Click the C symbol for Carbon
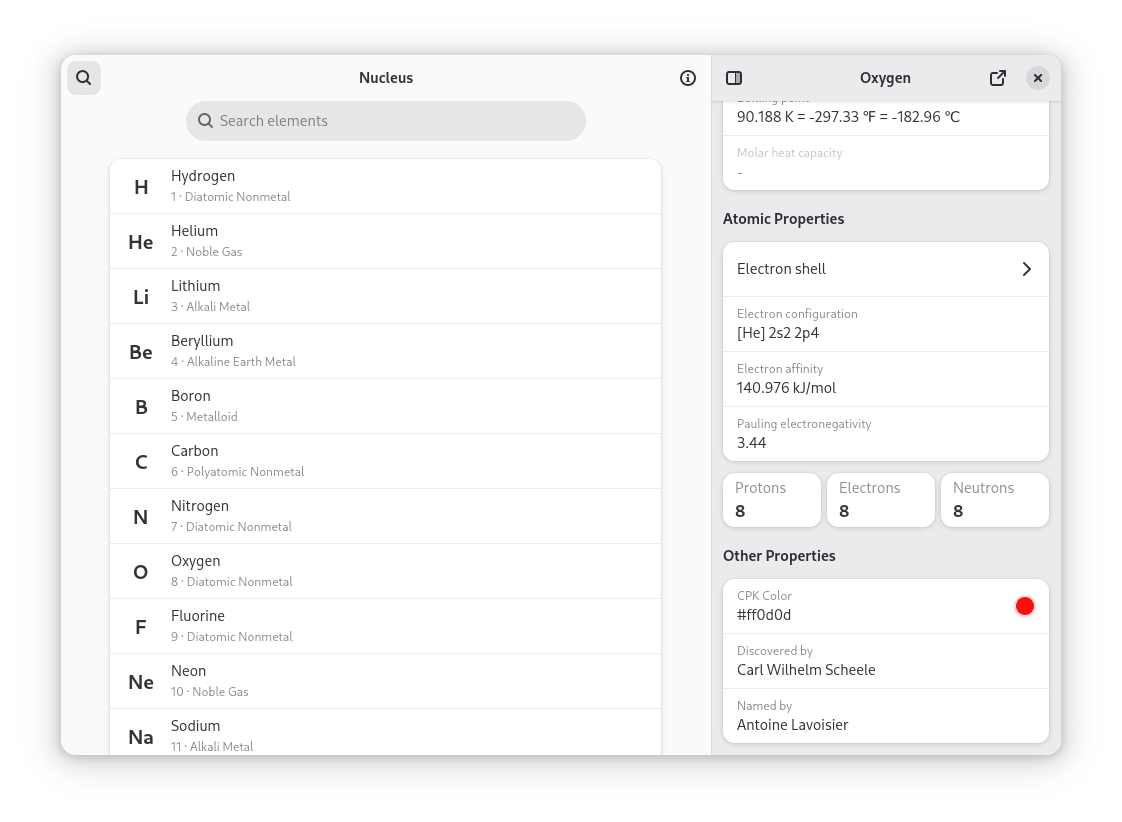The width and height of the screenshot is (1122, 822). point(141,462)
